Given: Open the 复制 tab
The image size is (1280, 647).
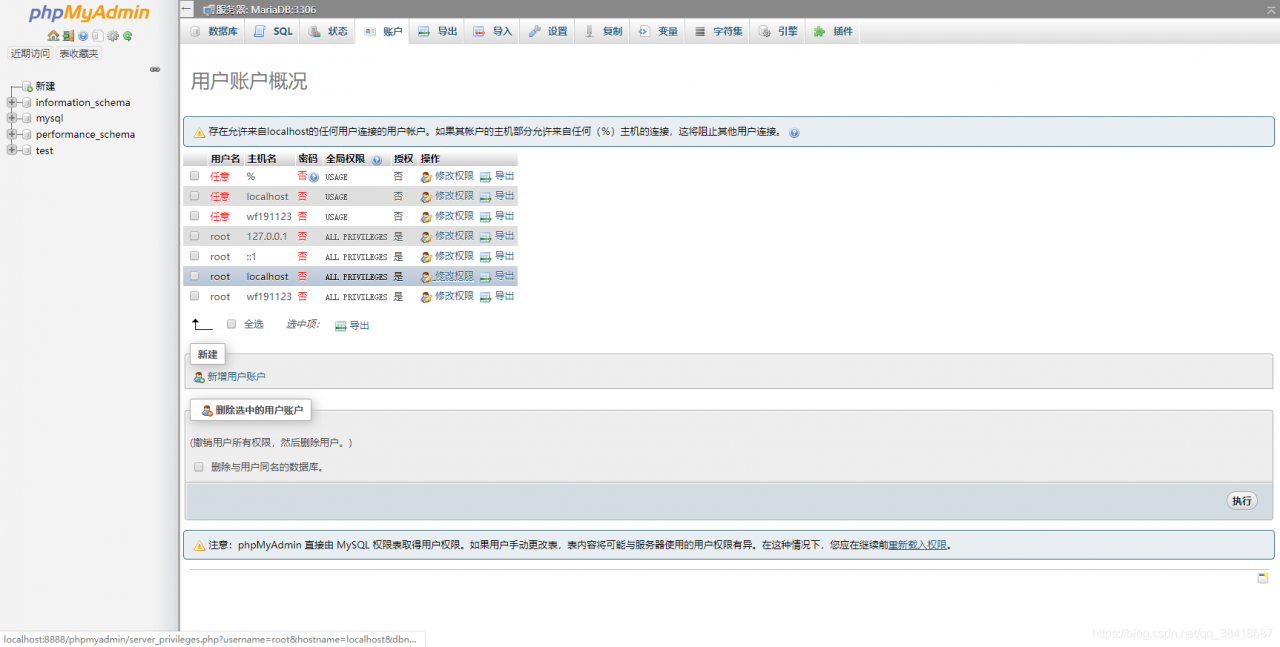Looking at the screenshot, I should point(603,31).
